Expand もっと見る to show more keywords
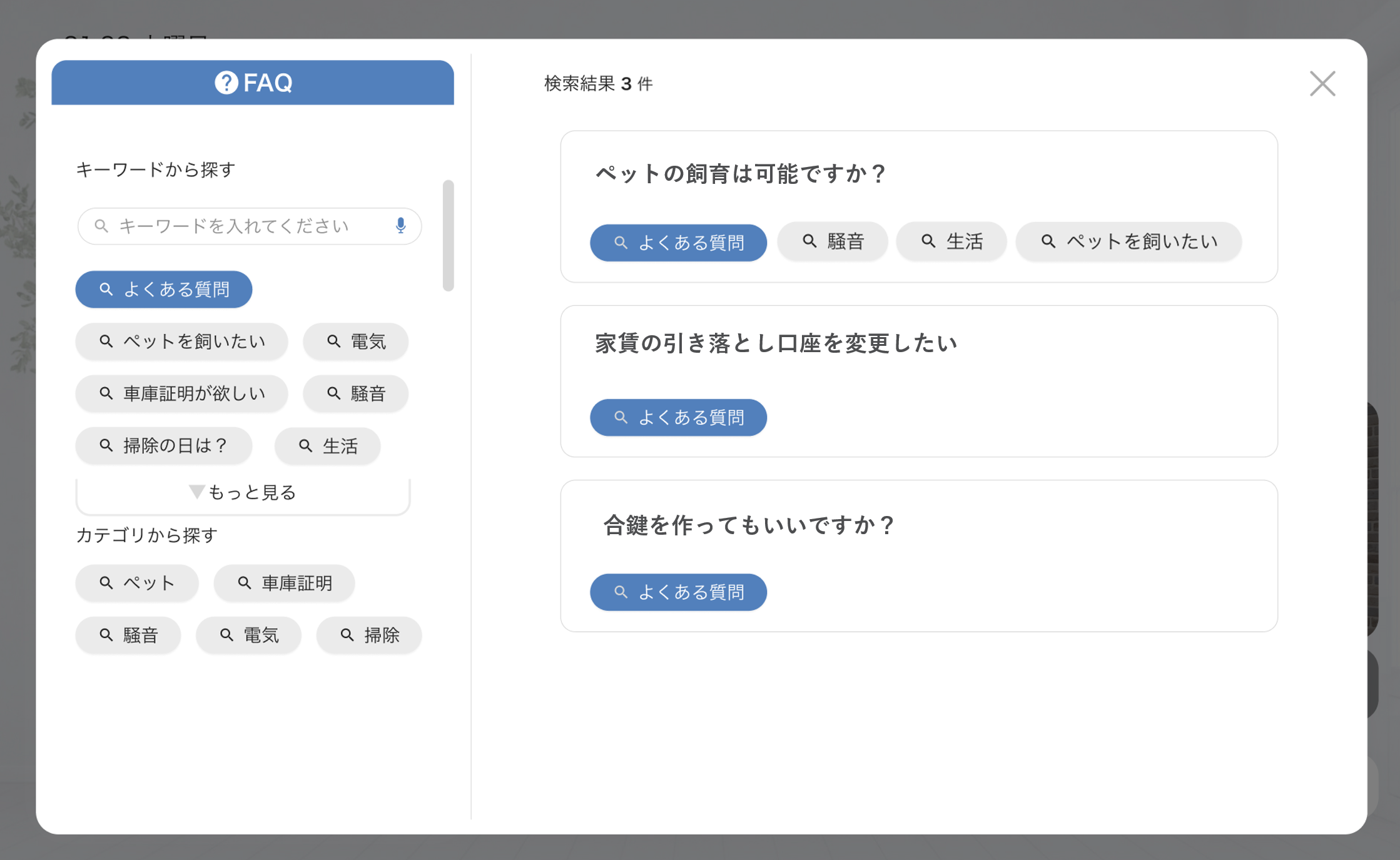Viewport: 1400px width, 860px height. point(243,493)
